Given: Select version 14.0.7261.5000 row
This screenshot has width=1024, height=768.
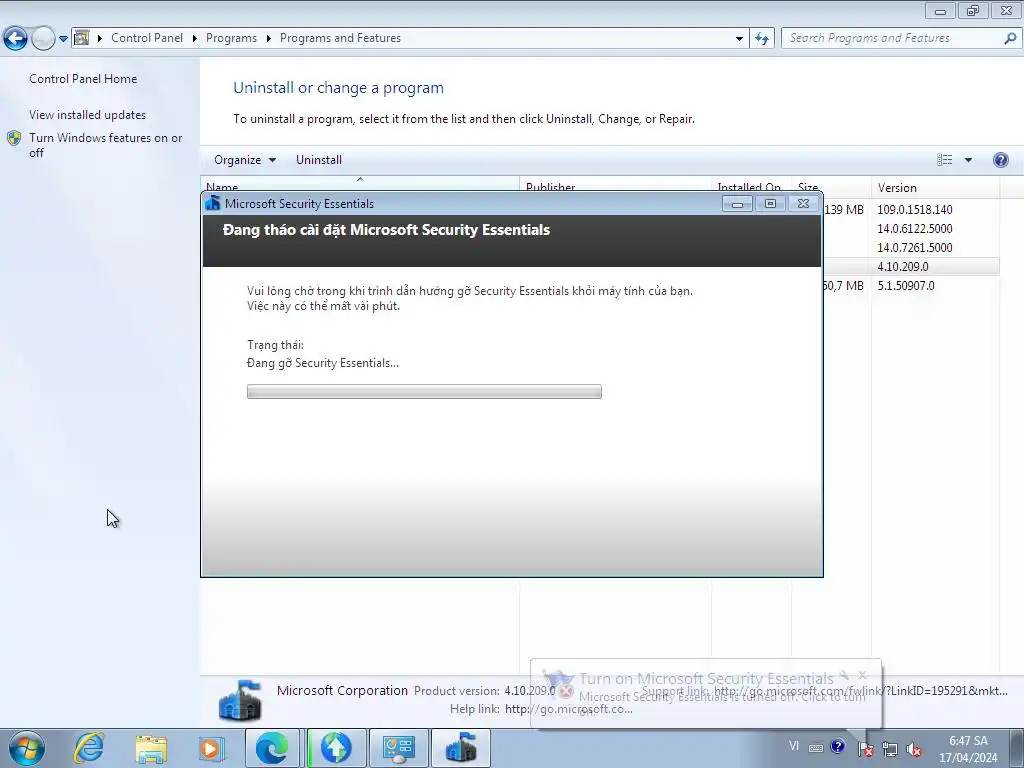Looking at the screenshot, I should (x=914, y=248).
